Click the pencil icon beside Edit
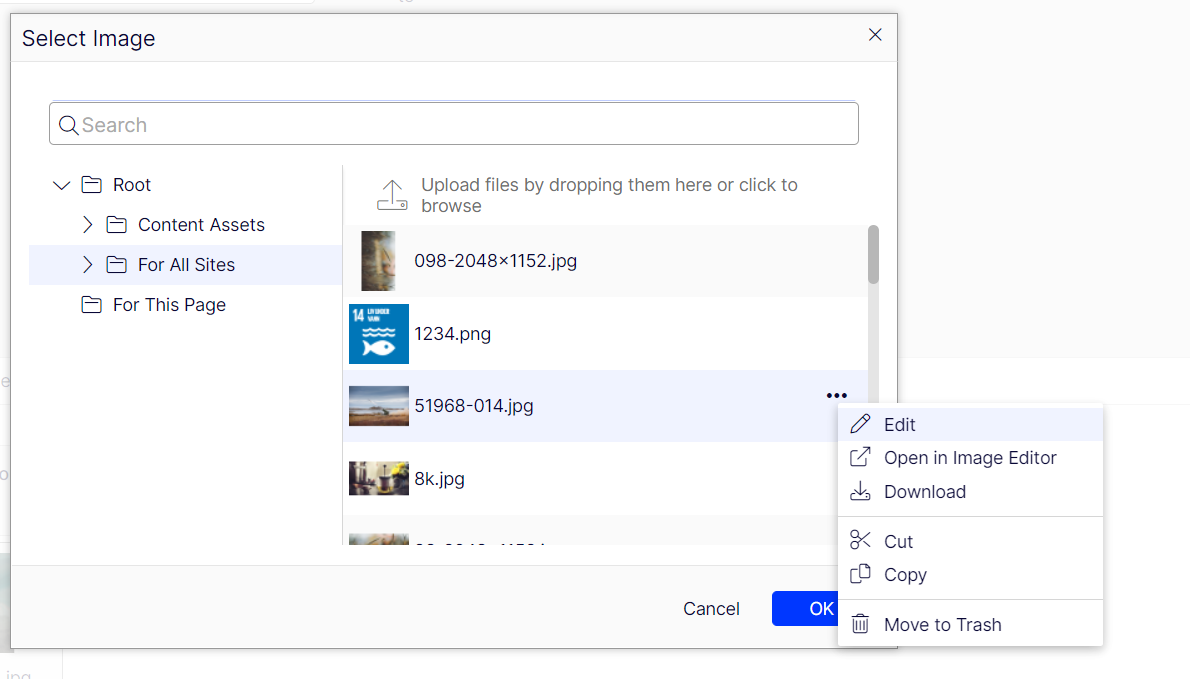1190x679 pixels. pyautogui.click(x=860, y=424)
